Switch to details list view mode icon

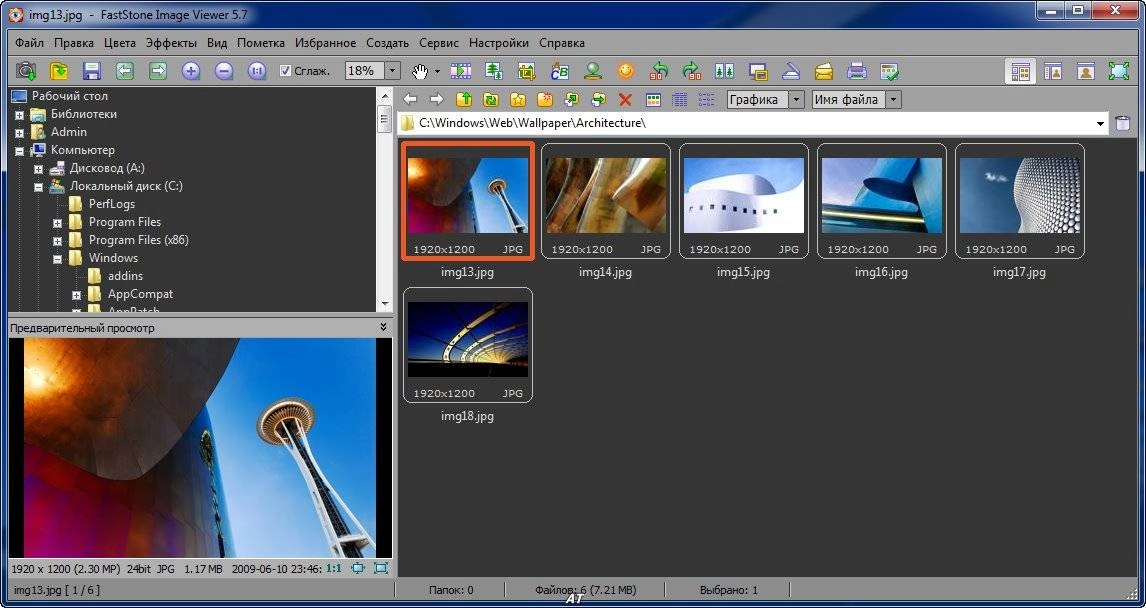[x=680, y=99]
